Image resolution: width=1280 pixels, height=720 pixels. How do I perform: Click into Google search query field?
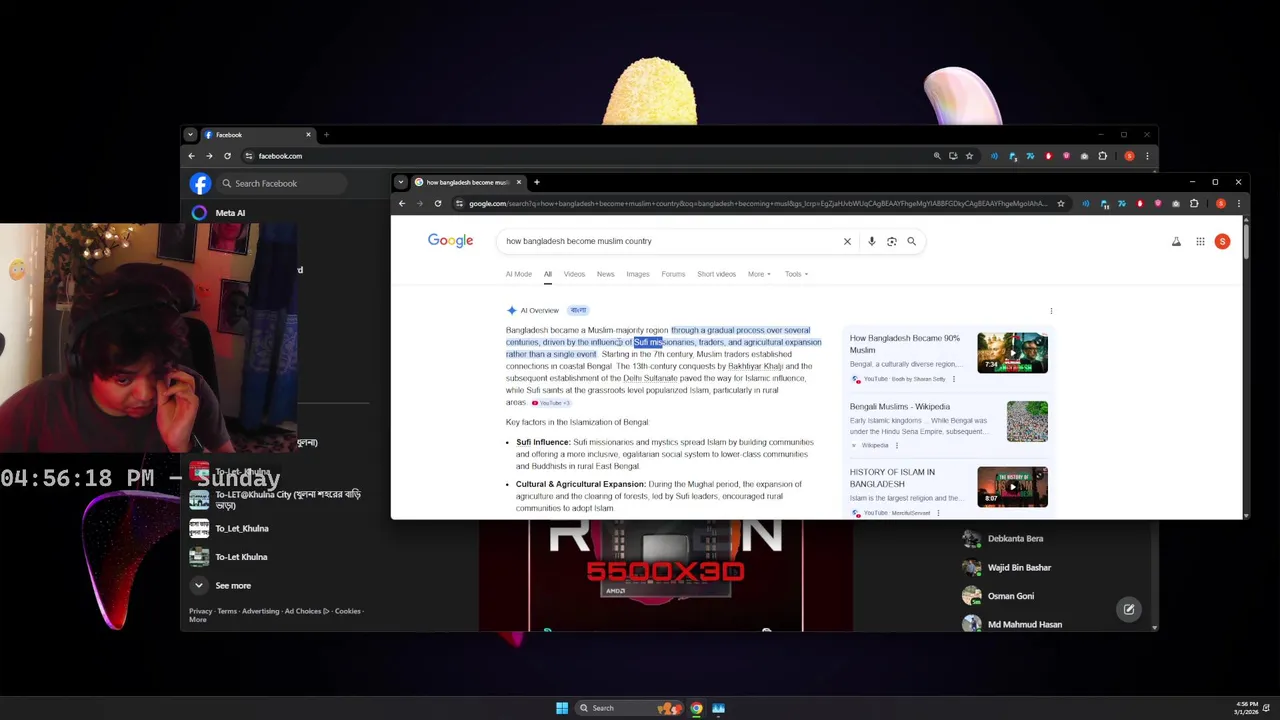pyautogui.click(x=670, y=241)
